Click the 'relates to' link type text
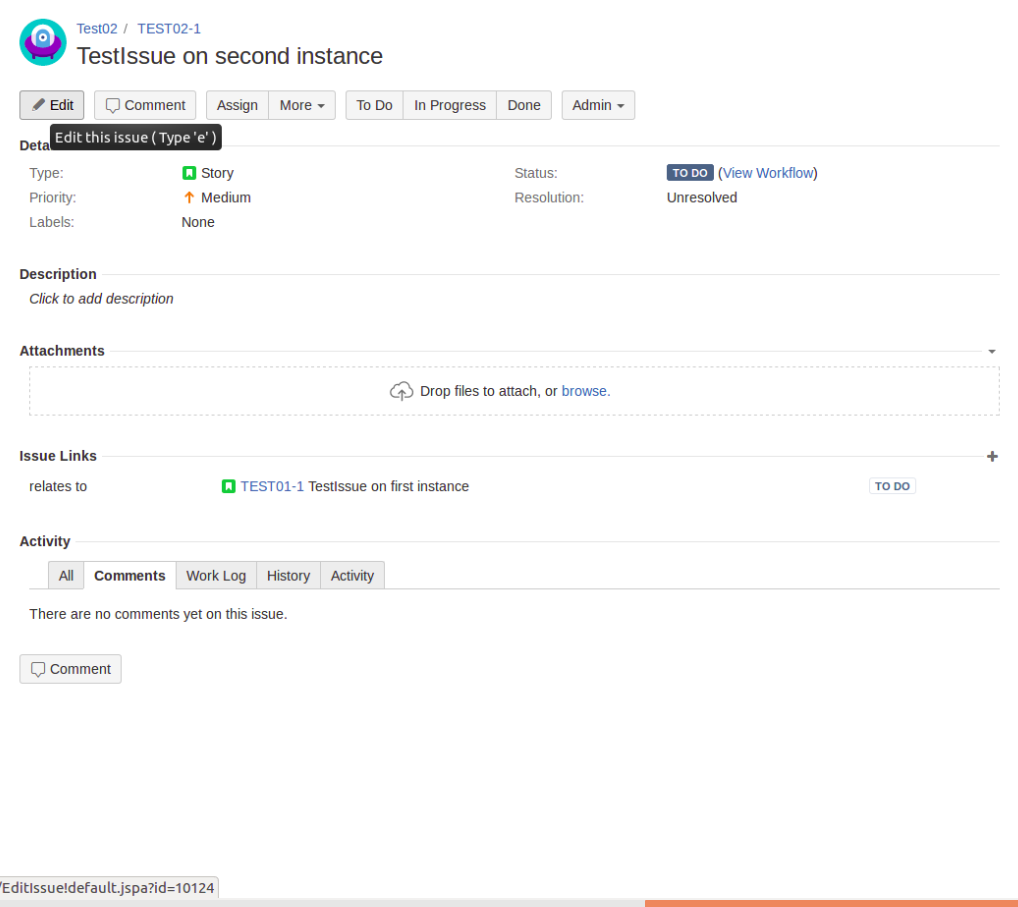The width and height of the screenshot is (1018, 907). (58, 486)
